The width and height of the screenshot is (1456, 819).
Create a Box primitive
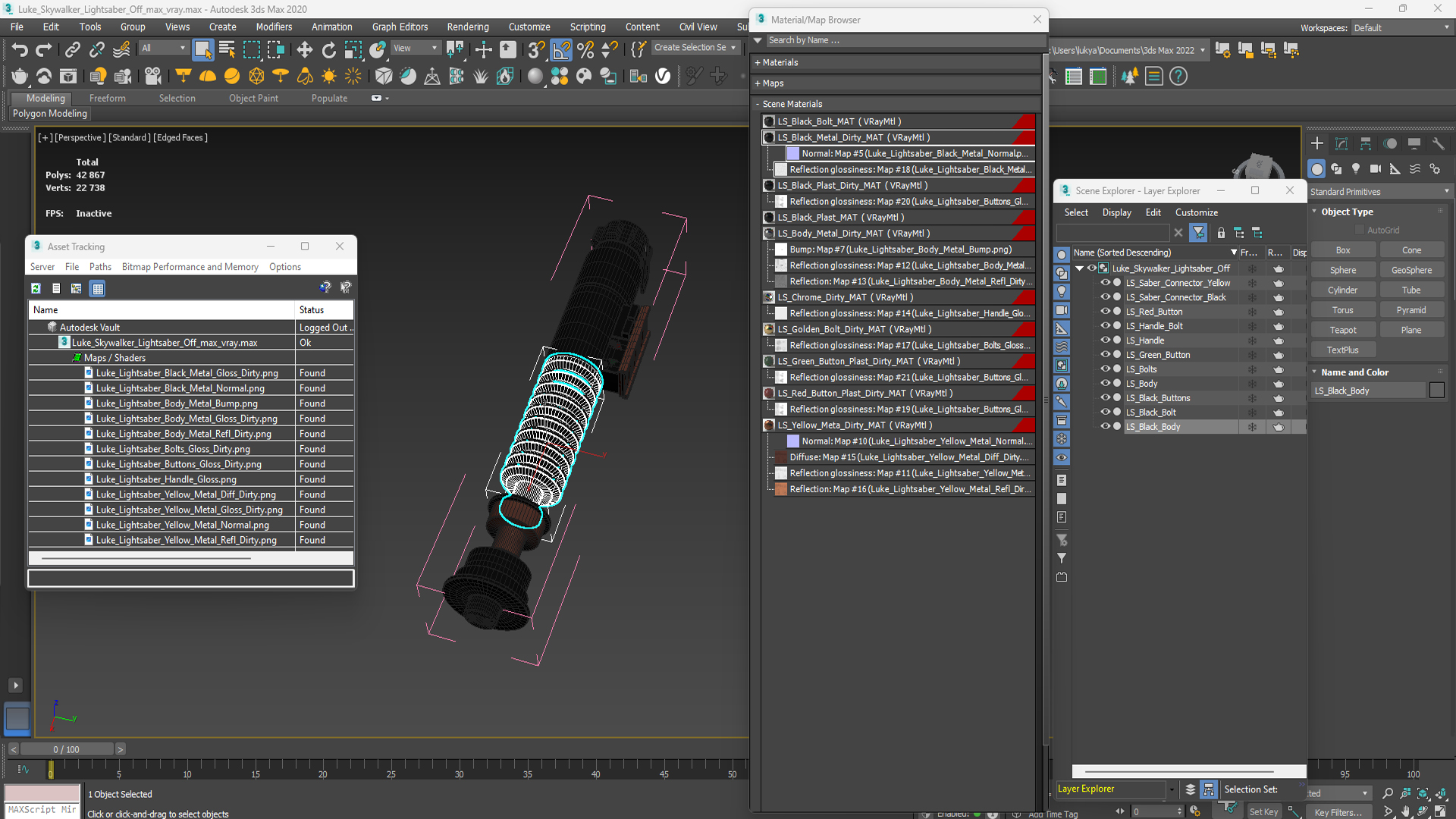(x=1343, y=250)
